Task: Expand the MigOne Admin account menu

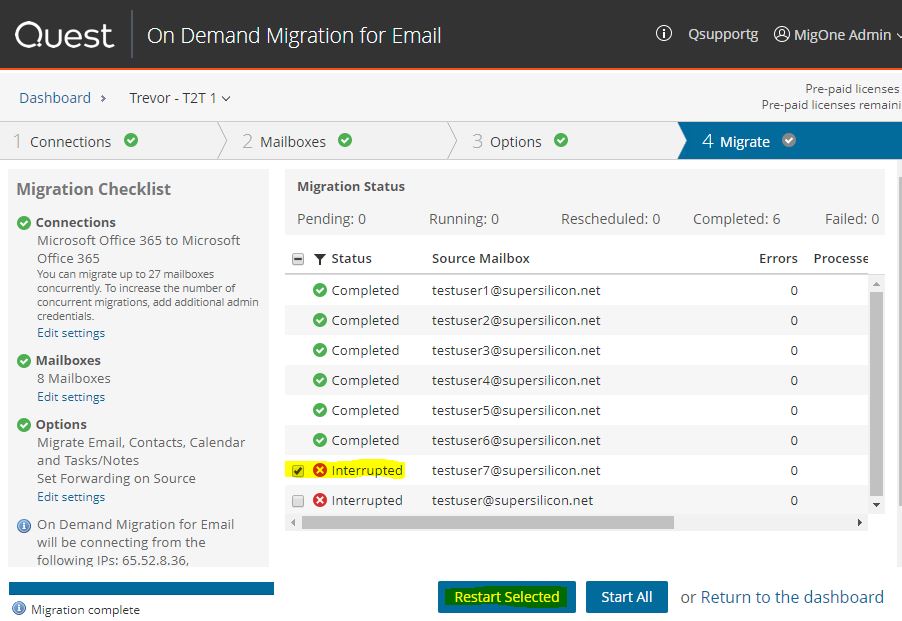Action: click(x=837, y=34)
